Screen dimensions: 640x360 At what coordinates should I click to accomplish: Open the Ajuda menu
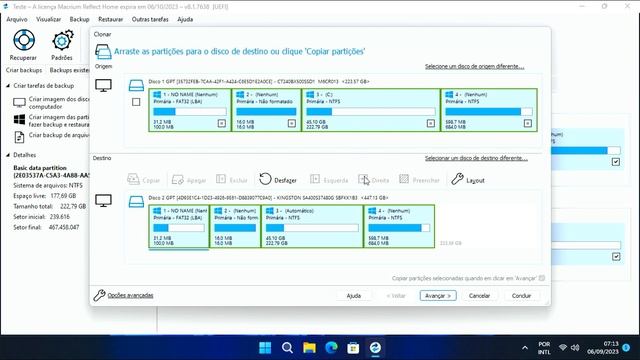click(185, 19)
